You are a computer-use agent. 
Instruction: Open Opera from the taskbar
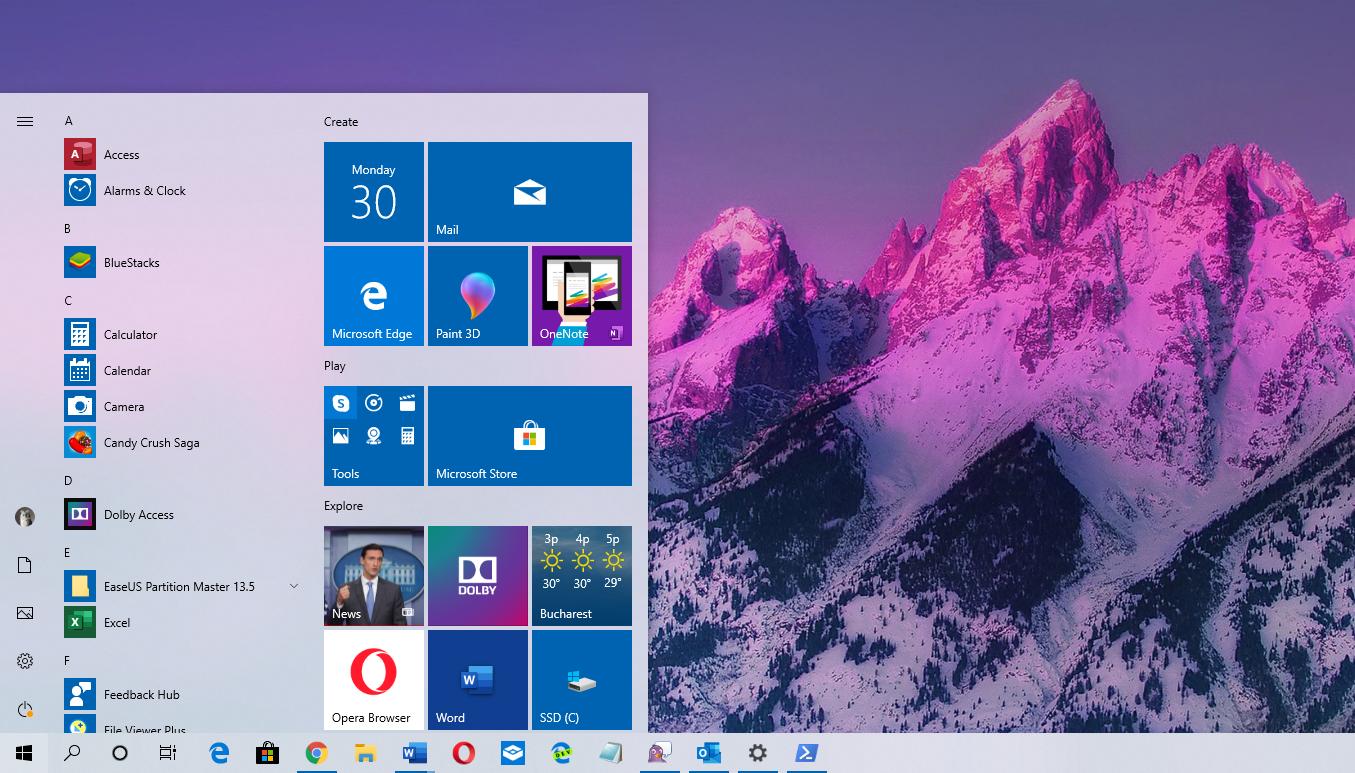pos(464,753)
